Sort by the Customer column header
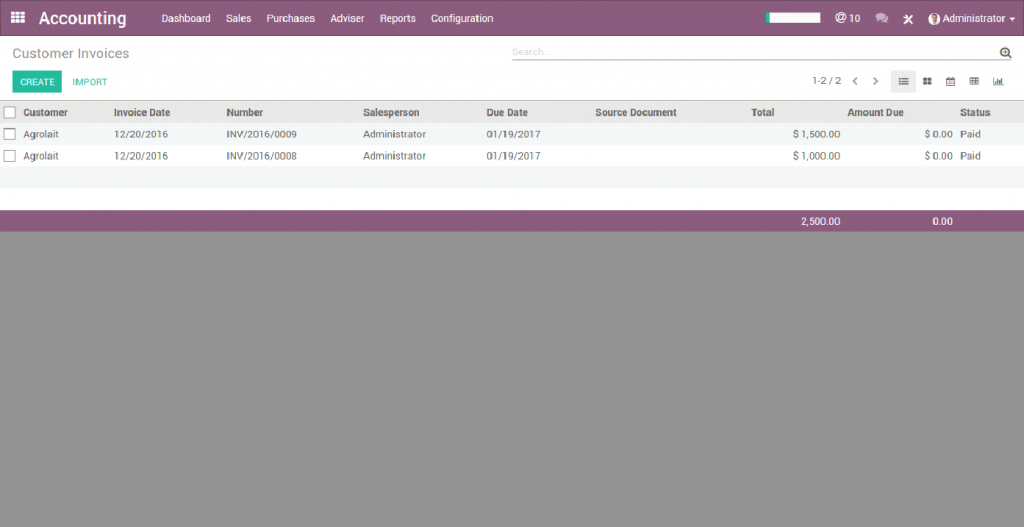Screen dimensions: 1024x527 click(45, 112)
